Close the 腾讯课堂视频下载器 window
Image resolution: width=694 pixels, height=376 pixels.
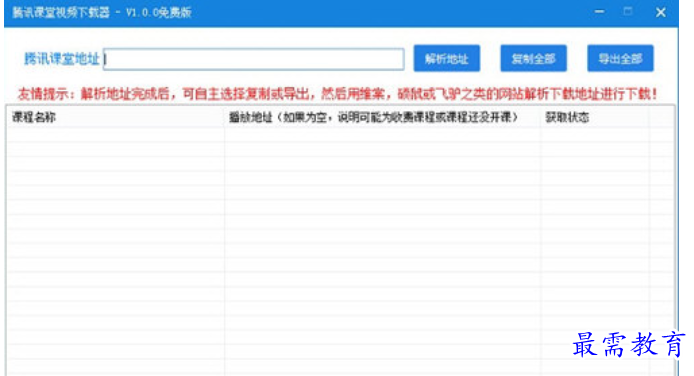pos(660,12)
